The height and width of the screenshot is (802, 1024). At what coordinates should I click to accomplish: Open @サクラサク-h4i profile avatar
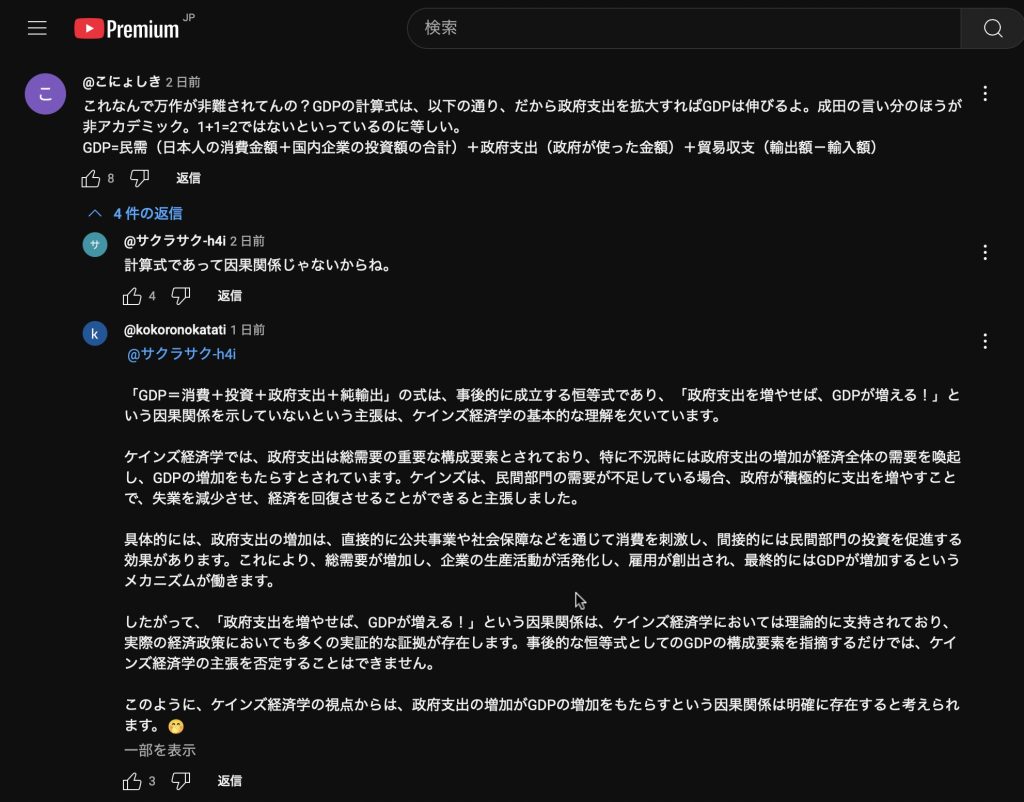[x=95, y=244]
